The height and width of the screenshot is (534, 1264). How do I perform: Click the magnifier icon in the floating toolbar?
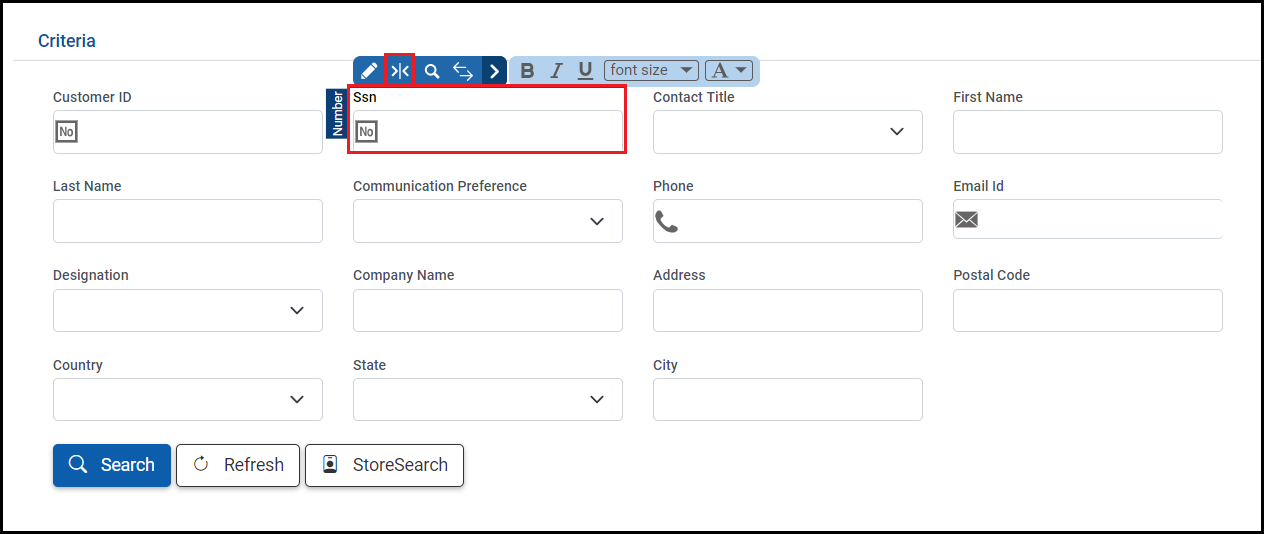[x=432, y=71]
